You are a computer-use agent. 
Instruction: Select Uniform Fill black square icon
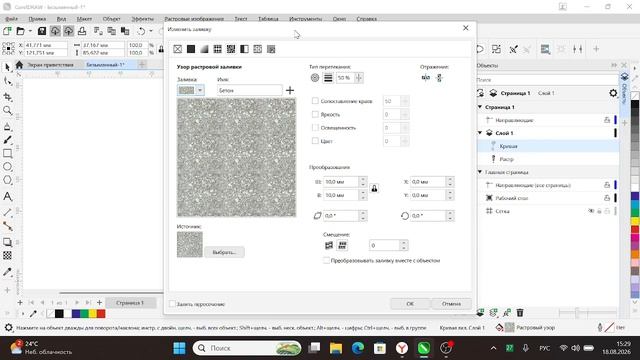pos(191,49)
